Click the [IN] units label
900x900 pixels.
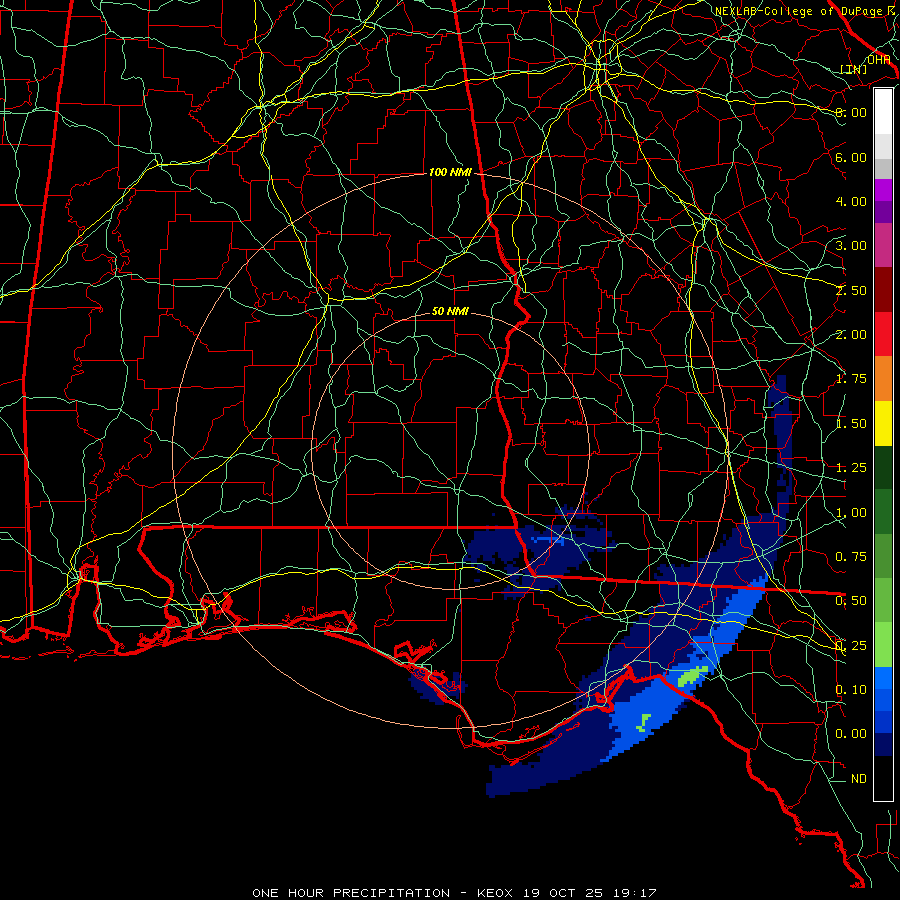[854, 69]
